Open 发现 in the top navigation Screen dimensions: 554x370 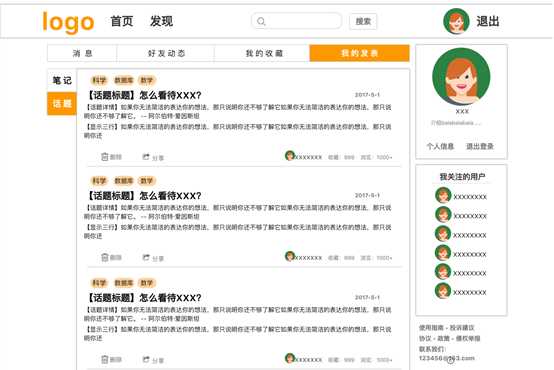click(x=161, y=21)
